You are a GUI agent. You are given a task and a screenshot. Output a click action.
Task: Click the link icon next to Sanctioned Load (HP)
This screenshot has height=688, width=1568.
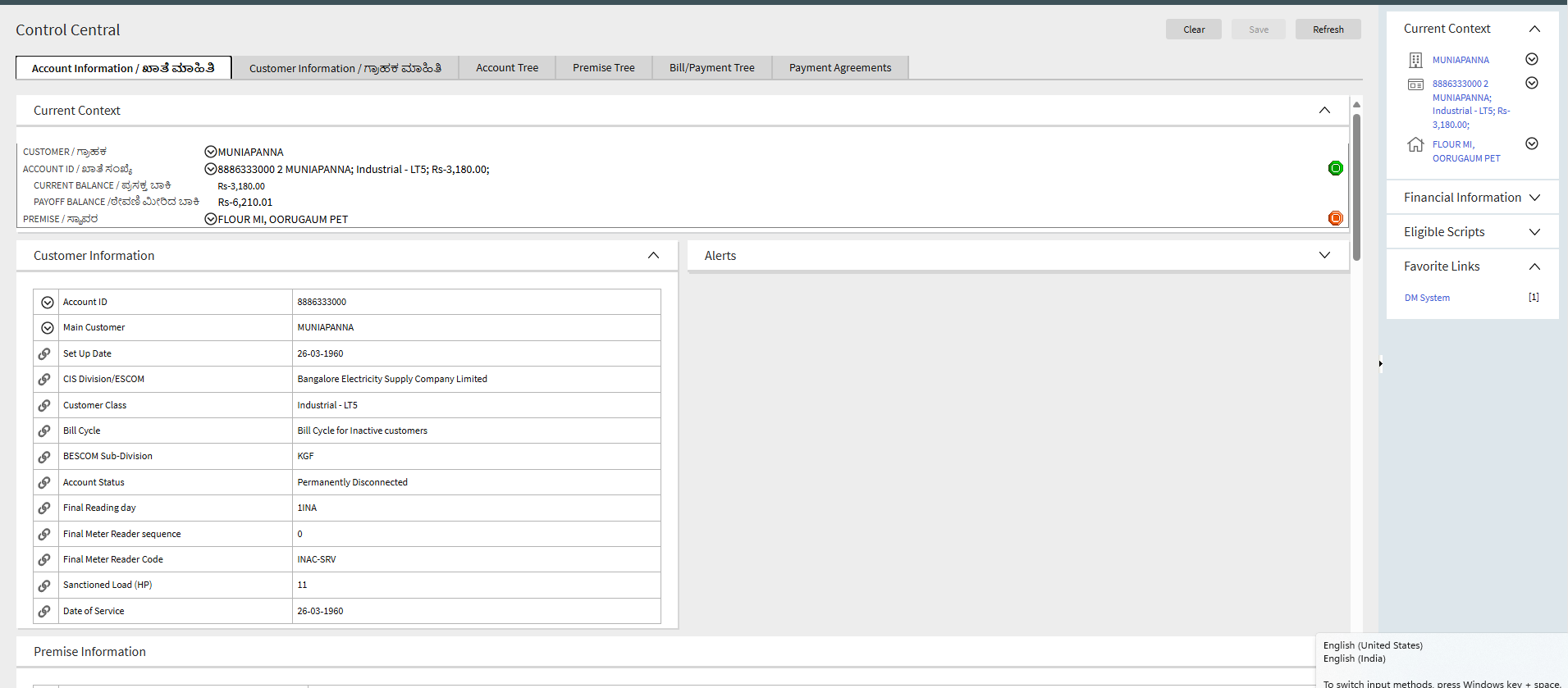click(x=45, y=585)
